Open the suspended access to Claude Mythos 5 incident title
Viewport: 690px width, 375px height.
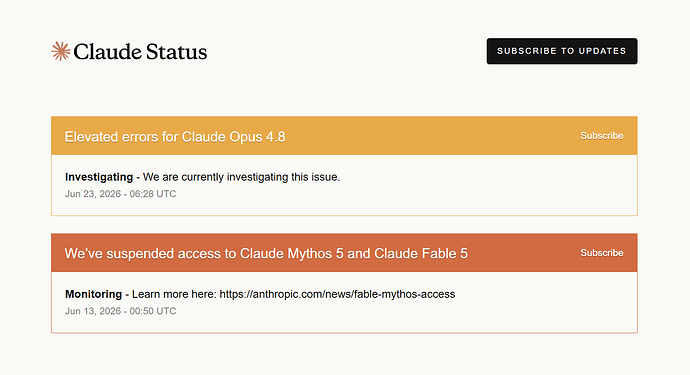266,254
